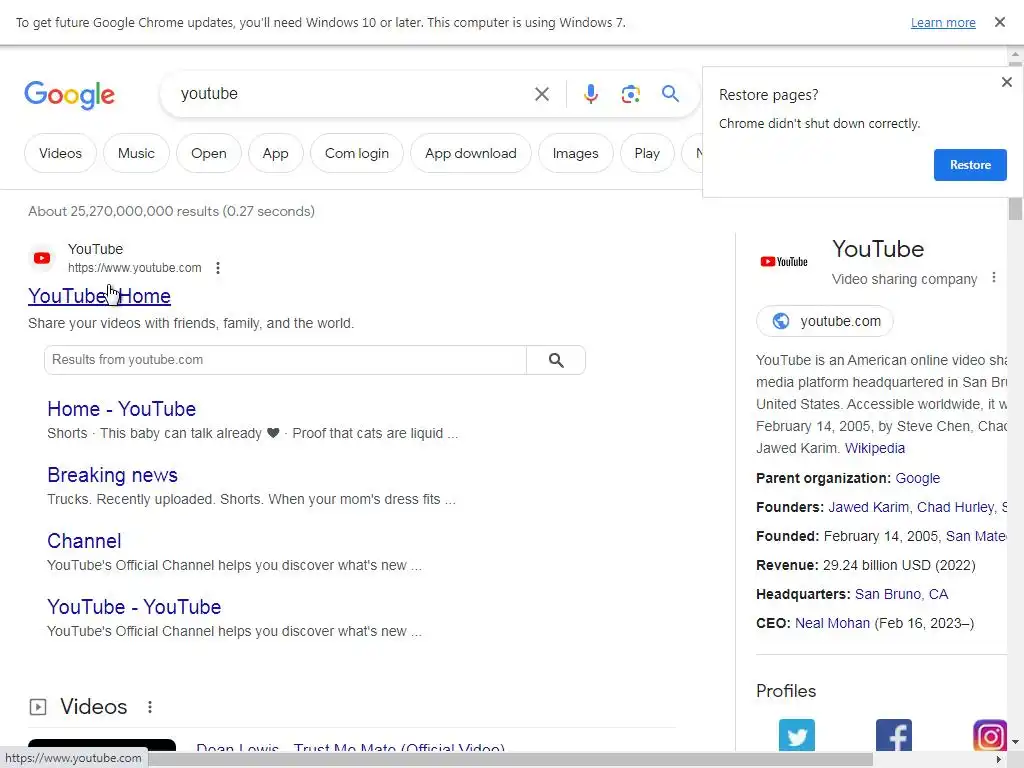The height and width of the screenshot is (768, 1024).
Task: Open the Home - YouTube sitelink
Action: (x=121, y=409)
